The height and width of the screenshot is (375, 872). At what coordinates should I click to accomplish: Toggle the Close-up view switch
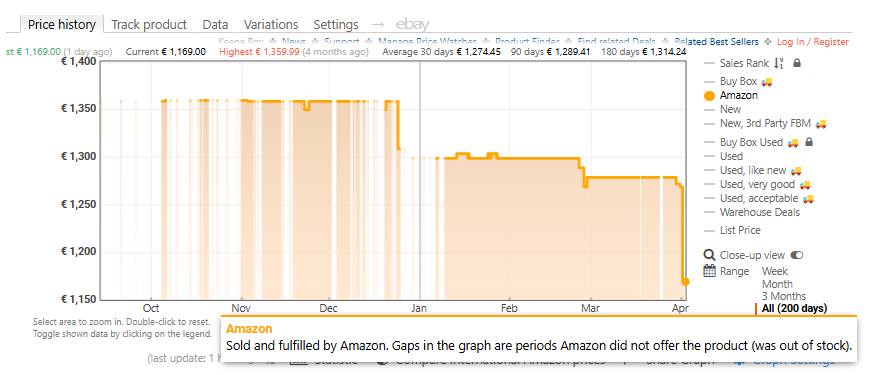797,255
